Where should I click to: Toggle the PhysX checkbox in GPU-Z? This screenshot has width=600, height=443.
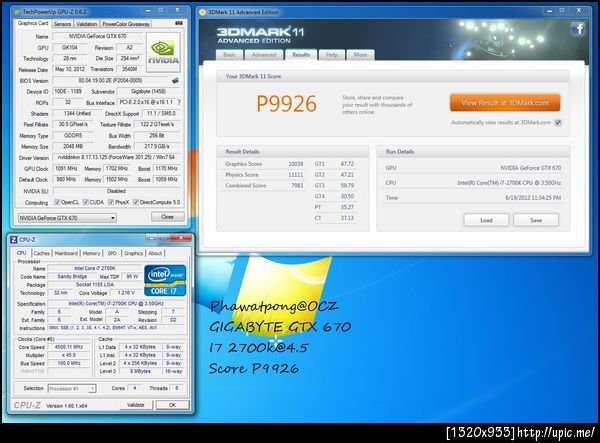coord(111,202)
